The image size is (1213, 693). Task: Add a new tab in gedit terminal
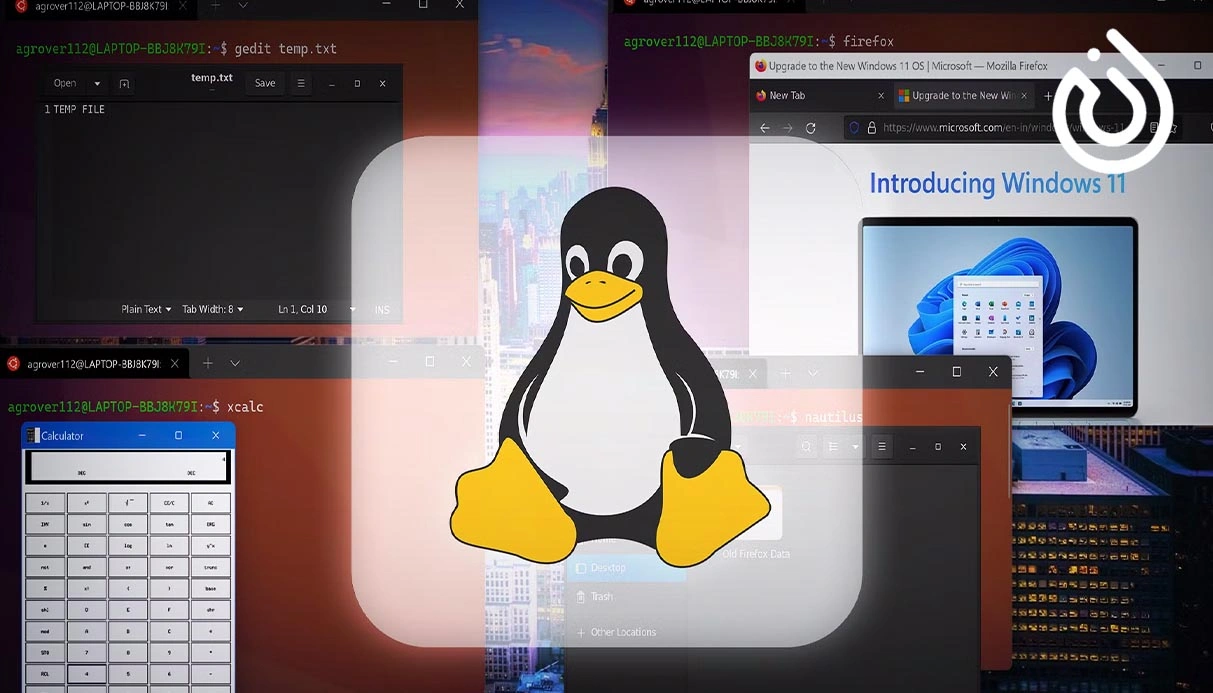coord(215,5)
